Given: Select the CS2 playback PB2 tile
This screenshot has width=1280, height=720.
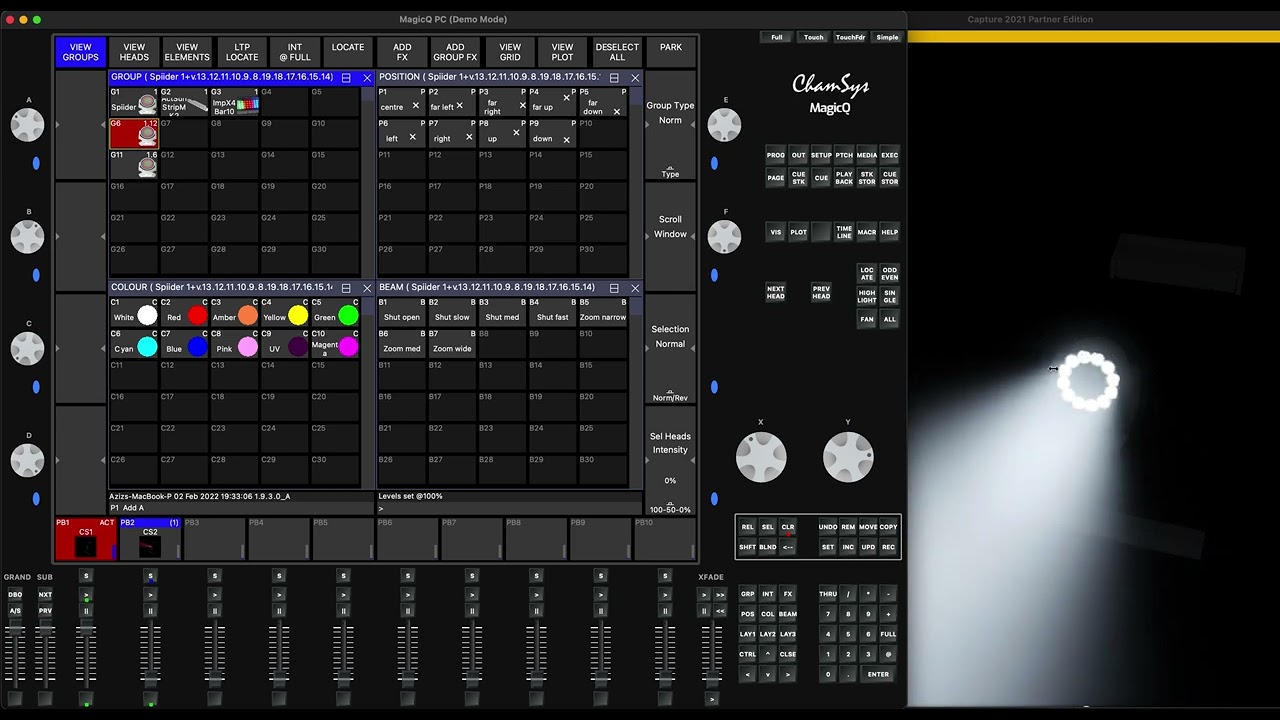Looking at the screenshot, I should pos(150,539).
